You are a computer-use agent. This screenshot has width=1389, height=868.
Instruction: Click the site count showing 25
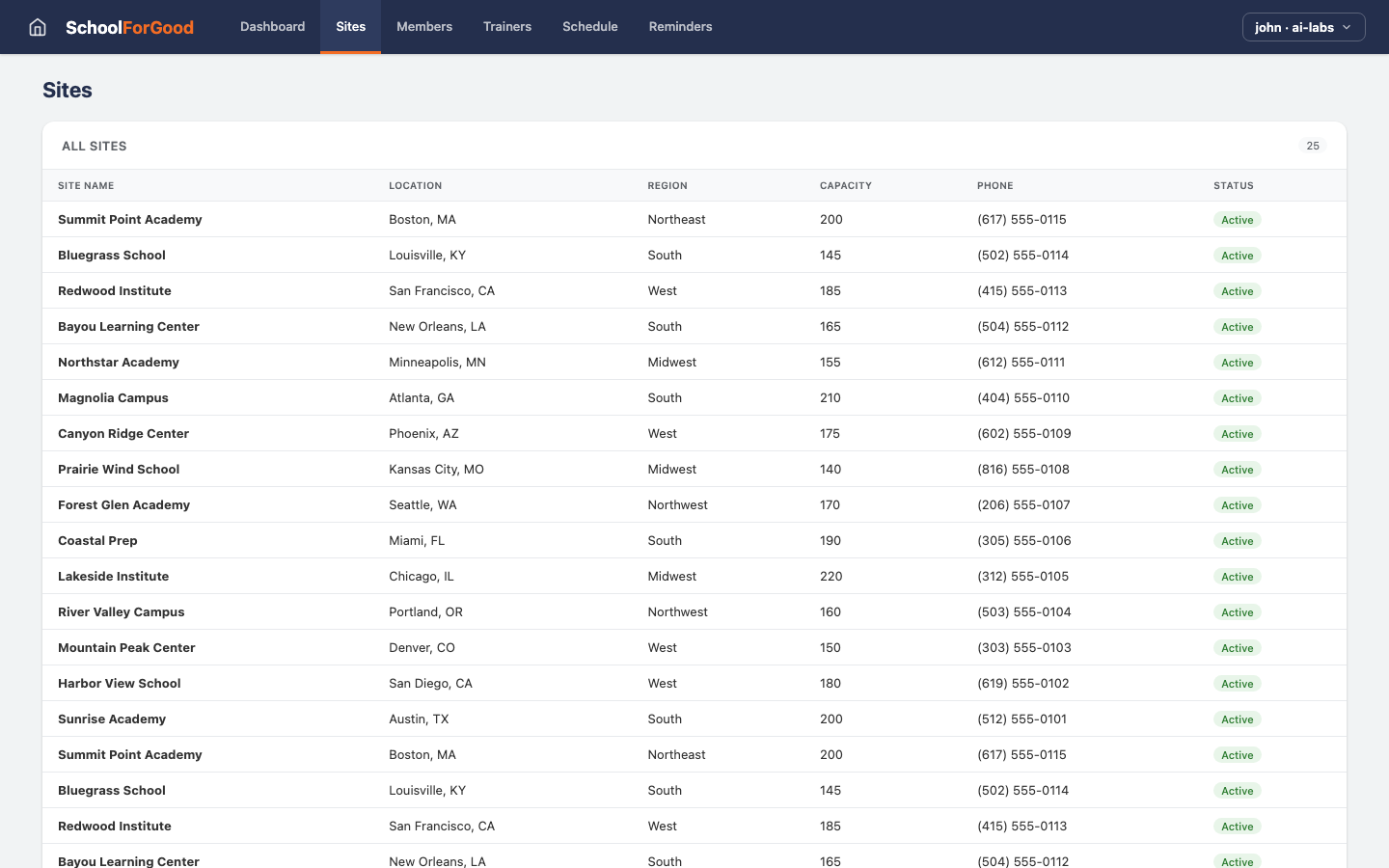tap(1313, 146)
